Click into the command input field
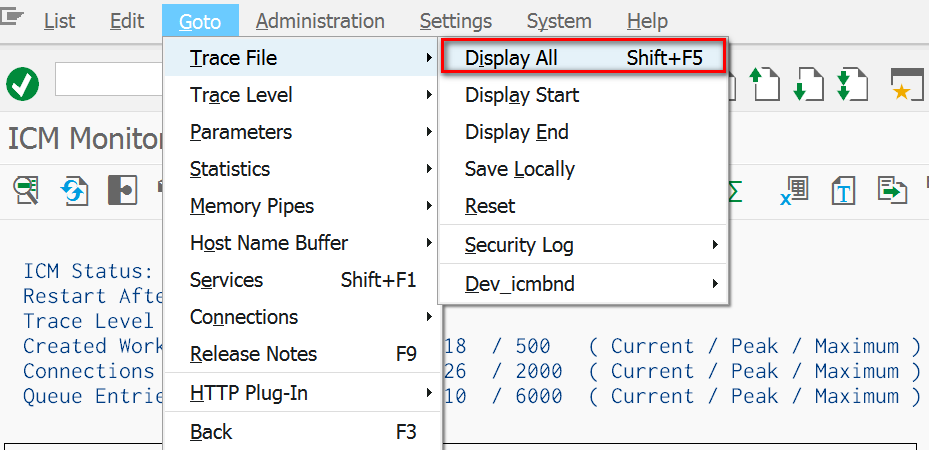Viewport: 929px width, 450px height. coord(109,79)
